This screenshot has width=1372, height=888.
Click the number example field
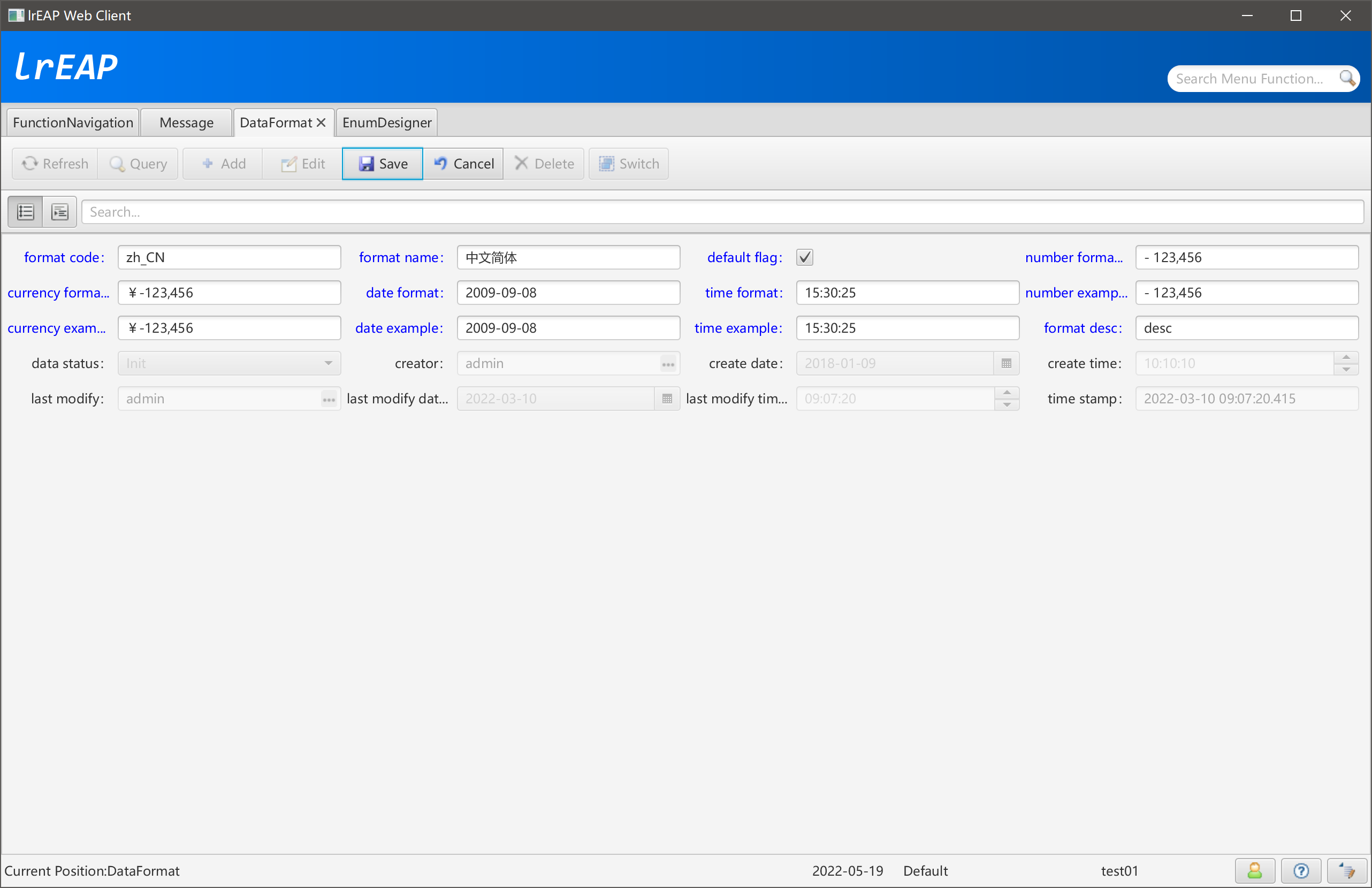pyautogui.click(x=1247, y=293)
